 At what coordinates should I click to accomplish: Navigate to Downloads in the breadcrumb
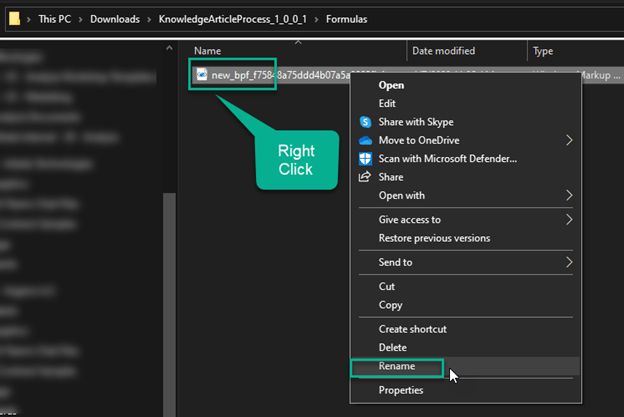115,19
